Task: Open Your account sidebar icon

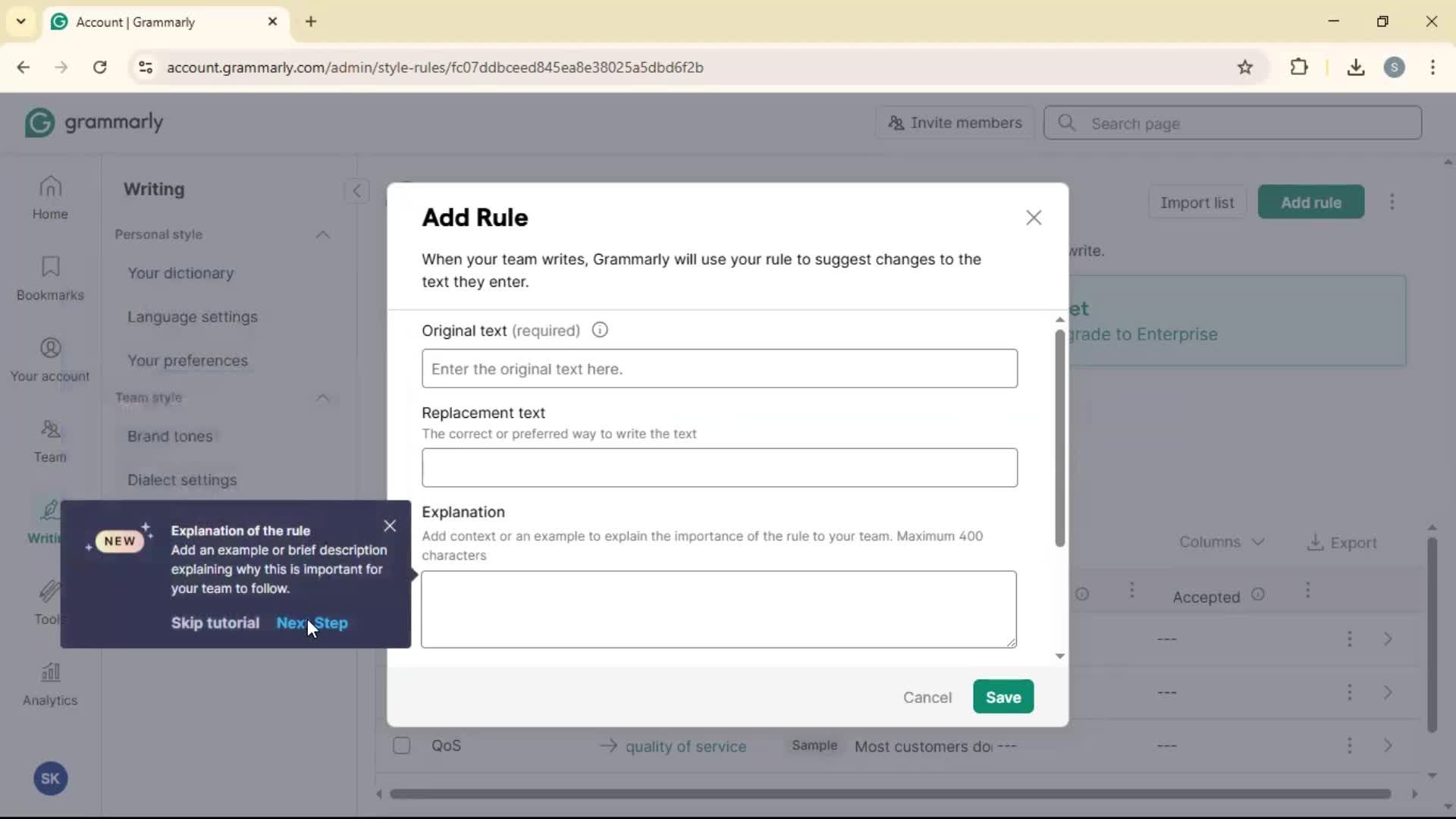Action: [50, 359]
